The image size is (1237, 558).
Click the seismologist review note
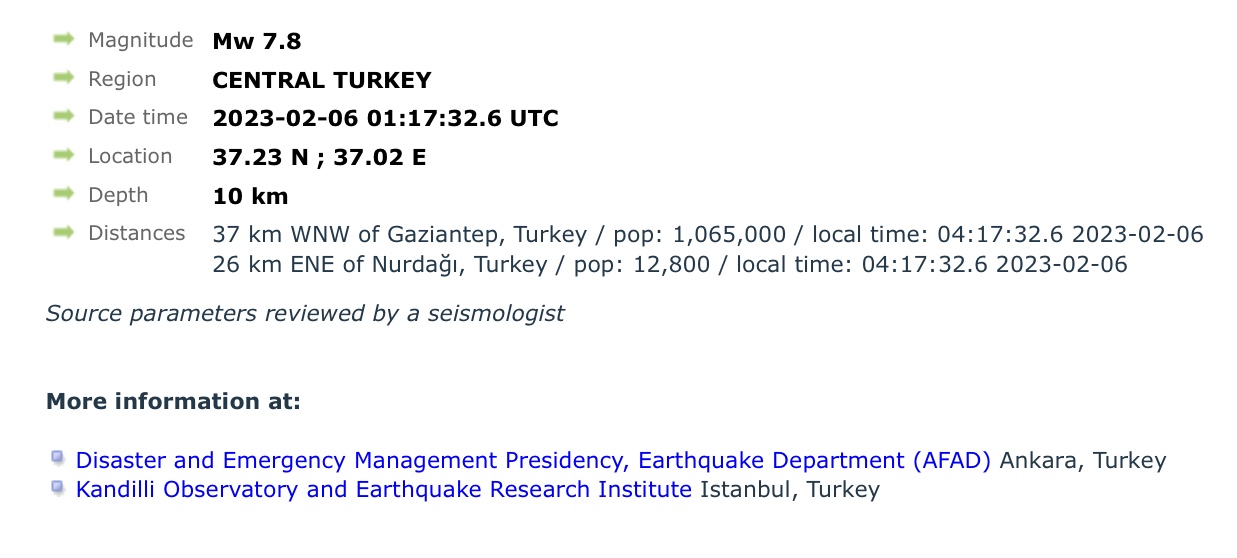click(x=305, y=314)
